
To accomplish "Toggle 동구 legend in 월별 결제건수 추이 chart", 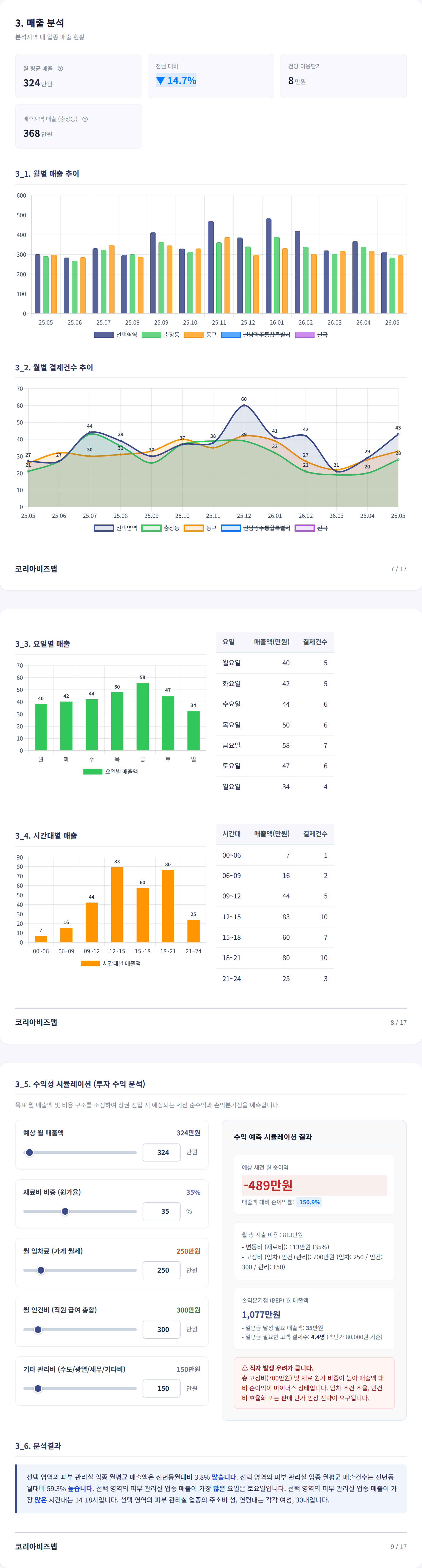I will 200,528.
